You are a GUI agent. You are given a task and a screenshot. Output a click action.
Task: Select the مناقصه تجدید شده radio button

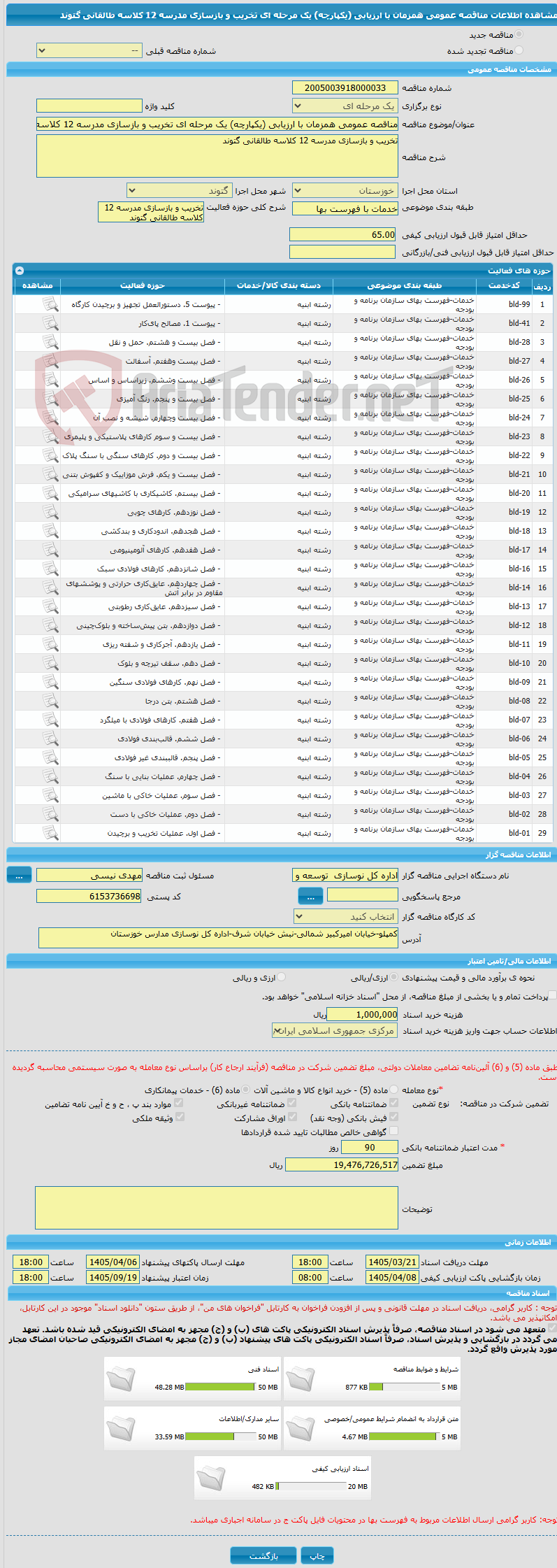click(519, 50)
